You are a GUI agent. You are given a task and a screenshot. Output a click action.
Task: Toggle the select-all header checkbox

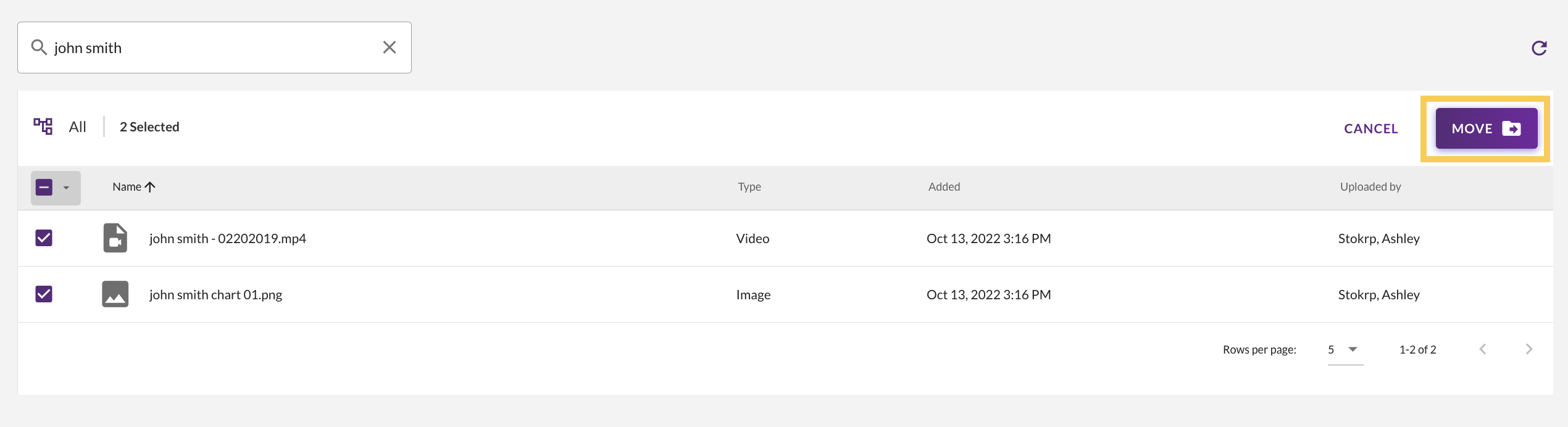[44, 188]
